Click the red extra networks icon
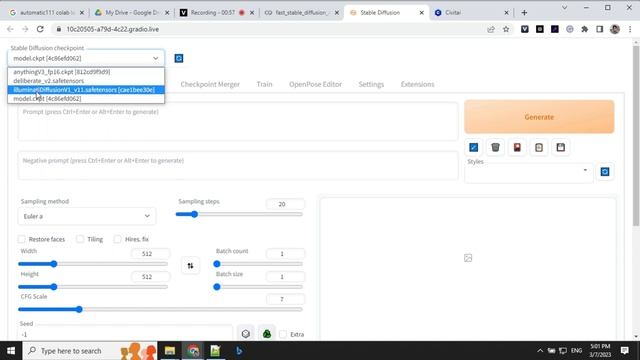The width and height of the screenshot is (640, 360). tap(517, 147)
